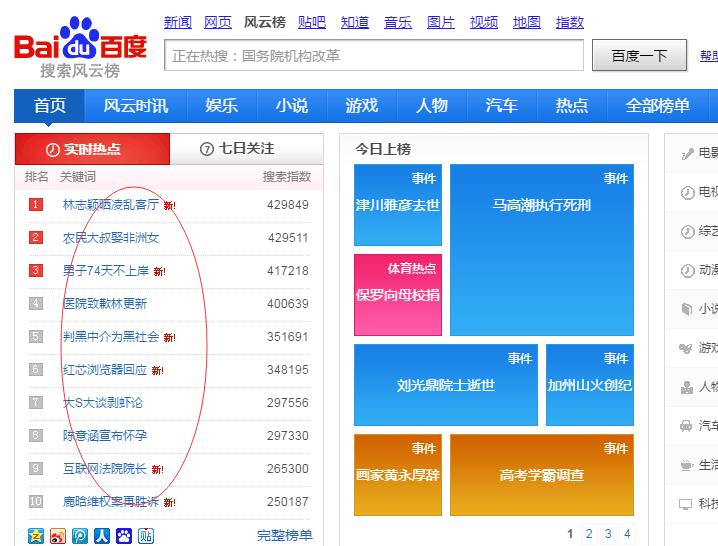Open the 音乐 top link
The width and height of the screenshot is (718, 546).
click(x=398, y=22)
